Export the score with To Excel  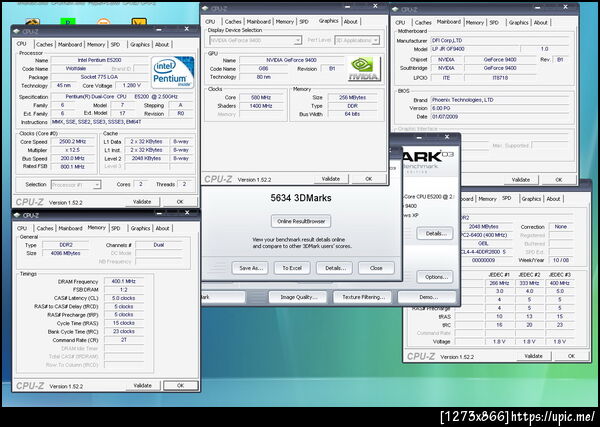click(292, 268)
